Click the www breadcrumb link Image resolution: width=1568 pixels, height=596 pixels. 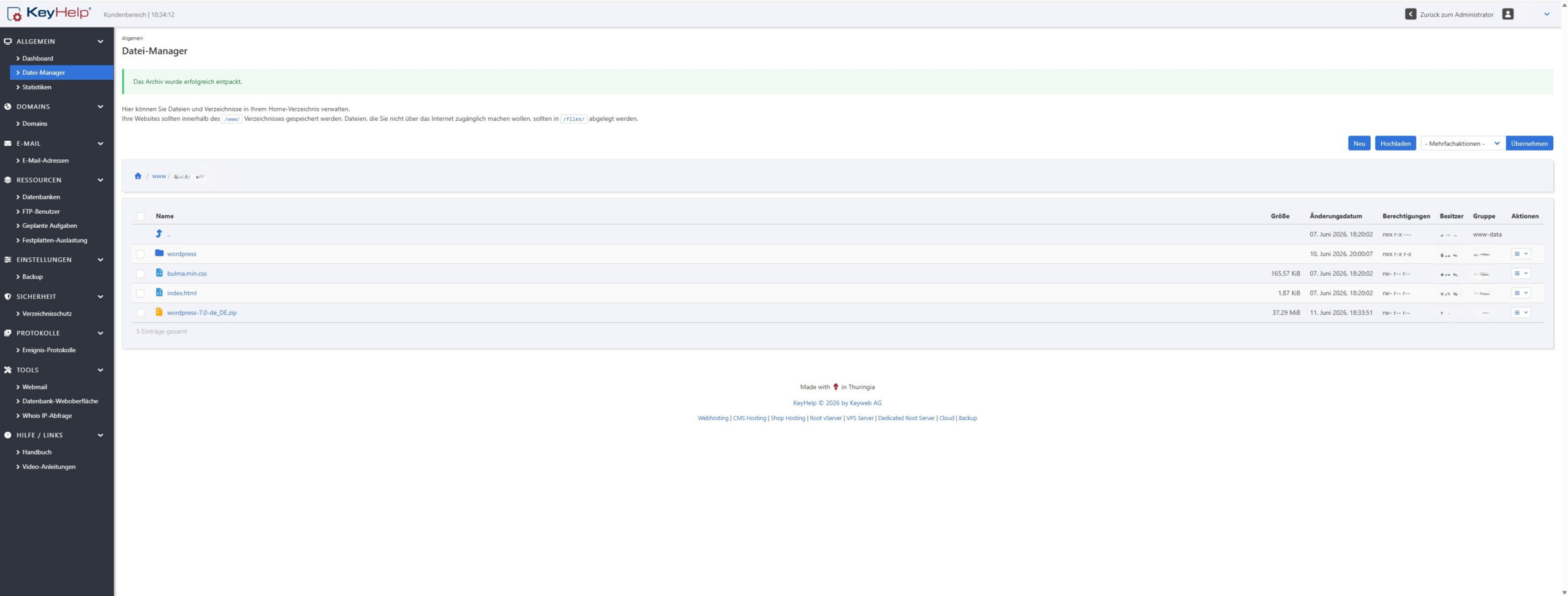(159, 176)
